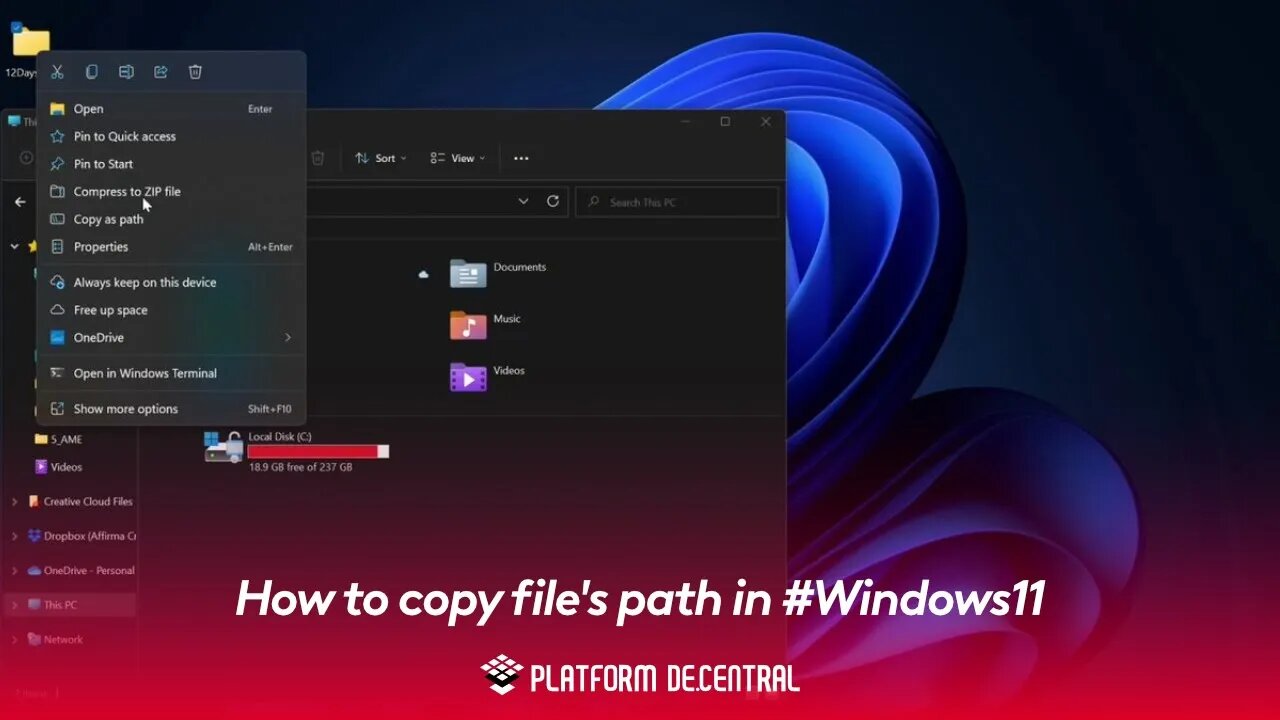Open the Sort dropdown in Explorer toolbar

coord(381,158)
